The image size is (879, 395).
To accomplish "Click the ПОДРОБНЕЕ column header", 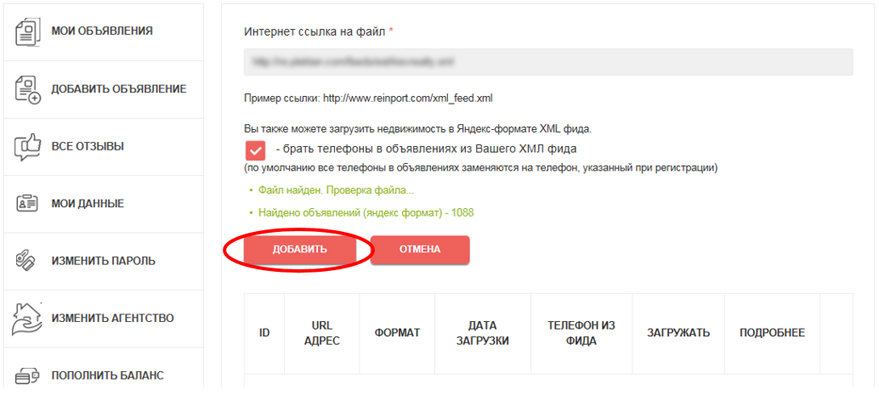I will 772,333.
